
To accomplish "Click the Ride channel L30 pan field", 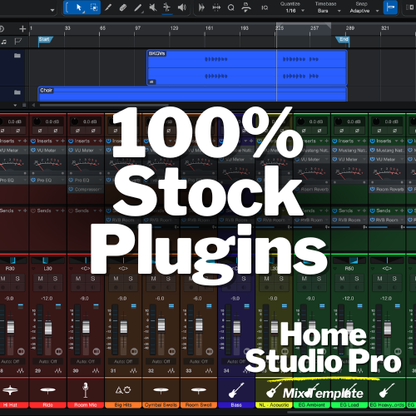I will pyautogui.click(x=48, y=268).
